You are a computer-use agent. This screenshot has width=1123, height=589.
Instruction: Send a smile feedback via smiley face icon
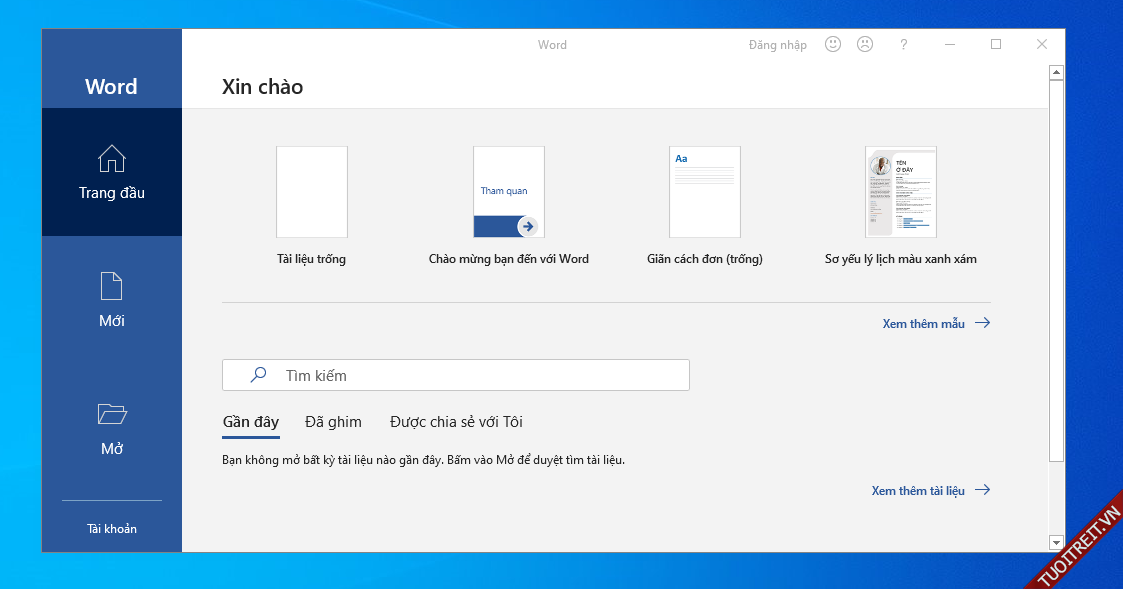tap(832, 44)
